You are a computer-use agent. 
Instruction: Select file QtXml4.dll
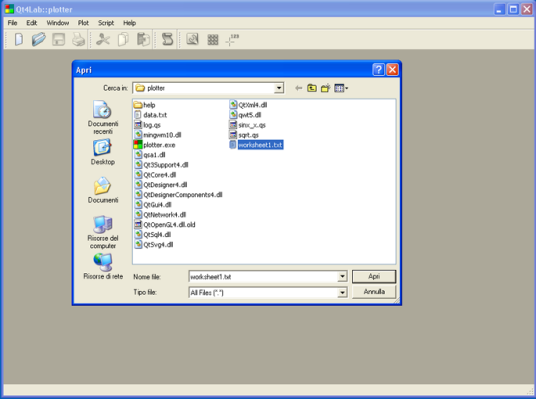(248, 105)
